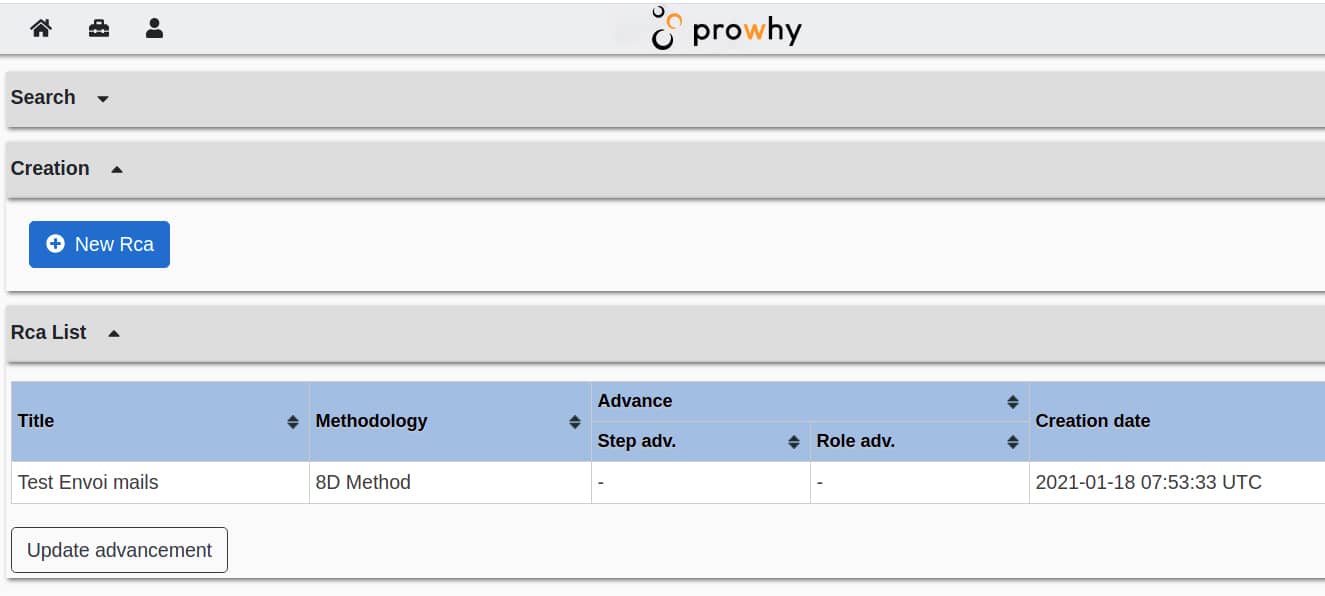
Task: Sort by the Role adv. column
Action: [x=1012, y=442]
